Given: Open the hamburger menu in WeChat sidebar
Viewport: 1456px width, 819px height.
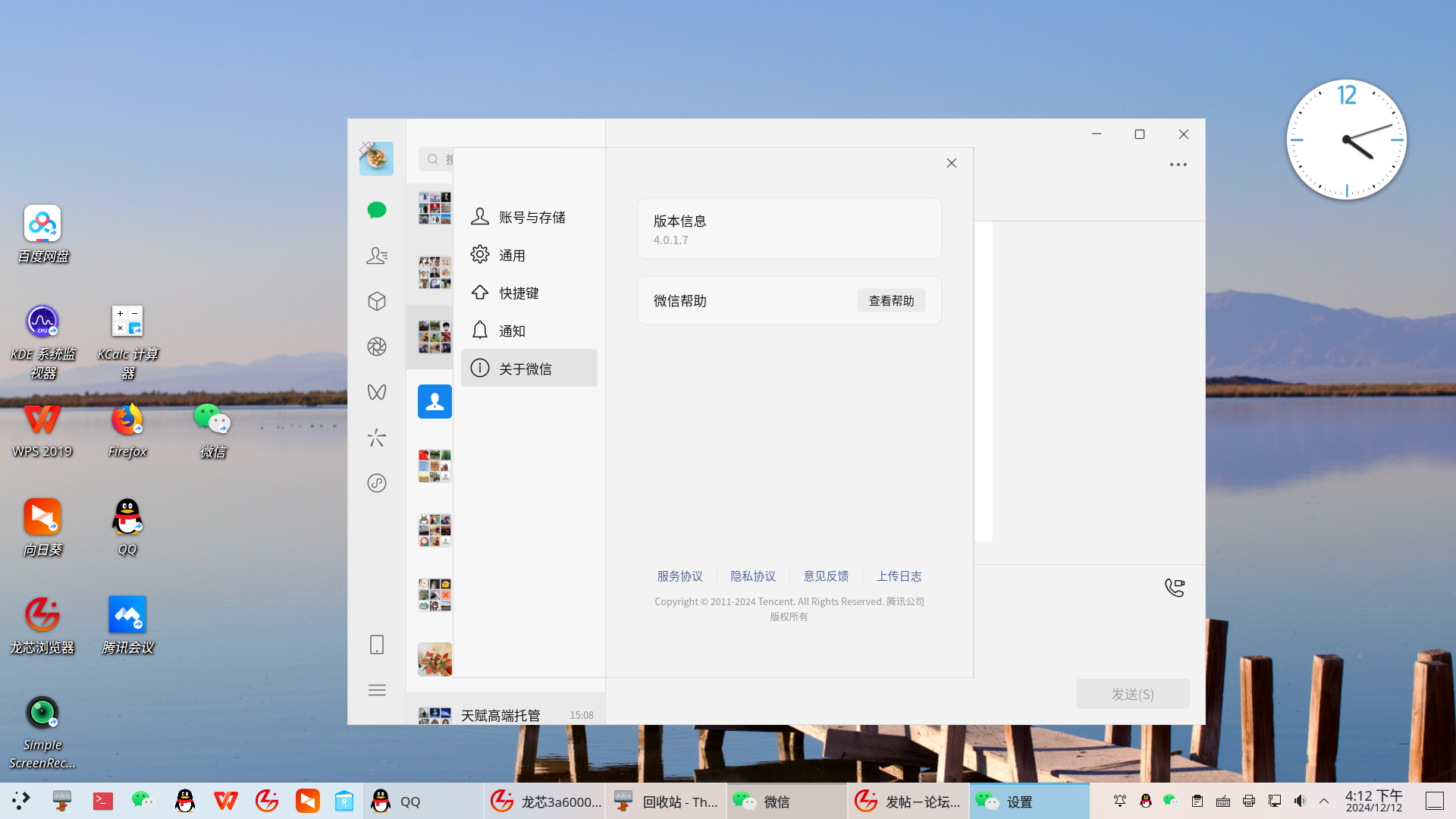Looking at the screenshot, I should pyautogui.click(x=377, y=690).
